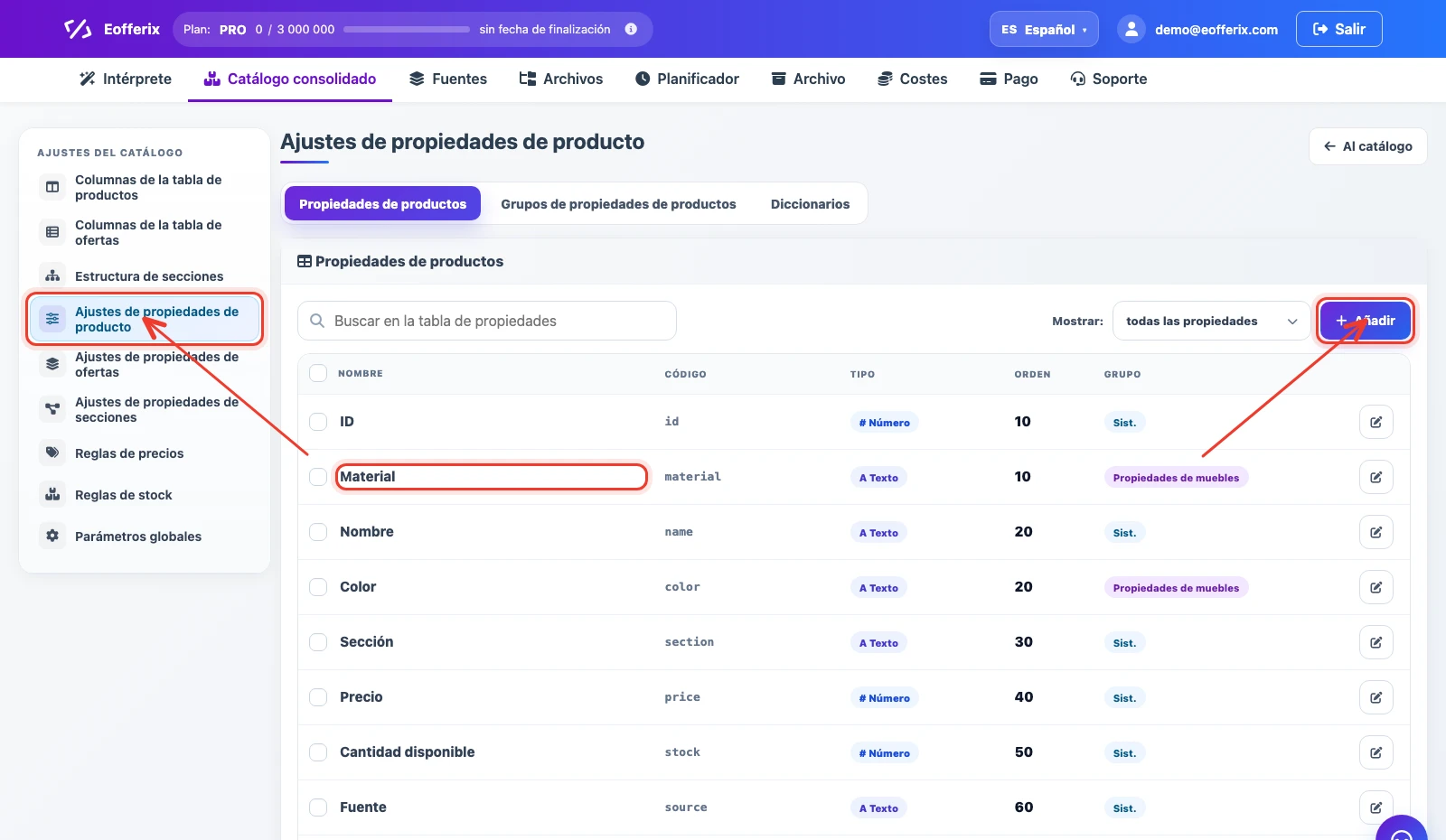Open edit for the Material property row

coord(1376,477)
